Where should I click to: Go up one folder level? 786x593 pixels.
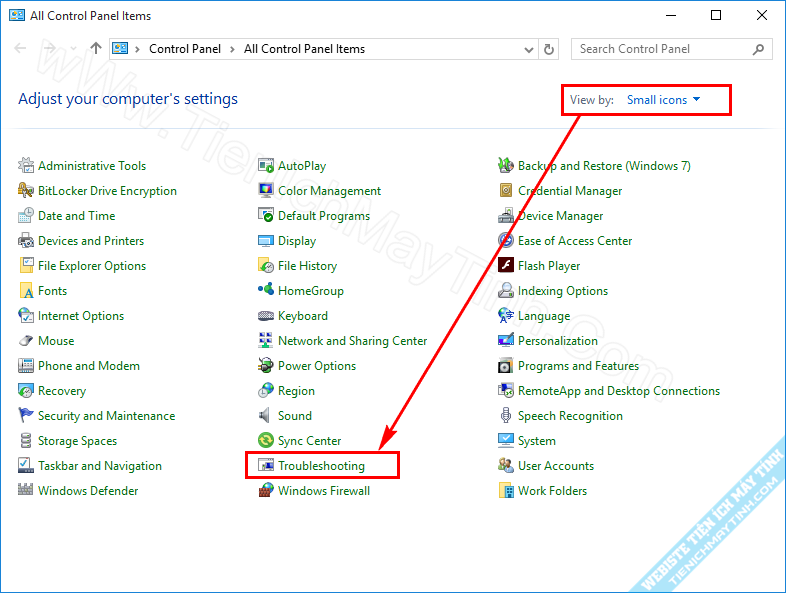pyautogui.click(x=96, y=48)
